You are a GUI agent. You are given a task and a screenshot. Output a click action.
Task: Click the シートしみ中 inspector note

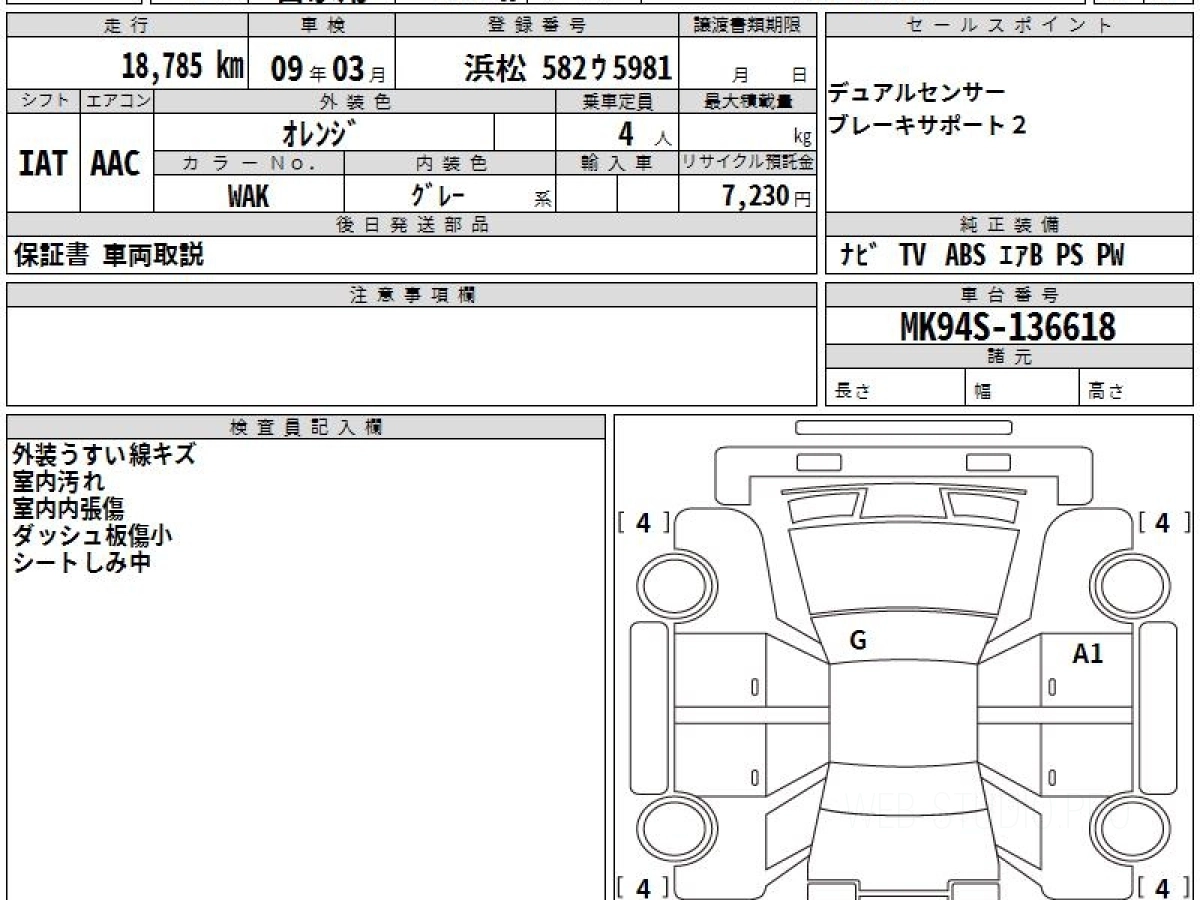pos(82,563)
